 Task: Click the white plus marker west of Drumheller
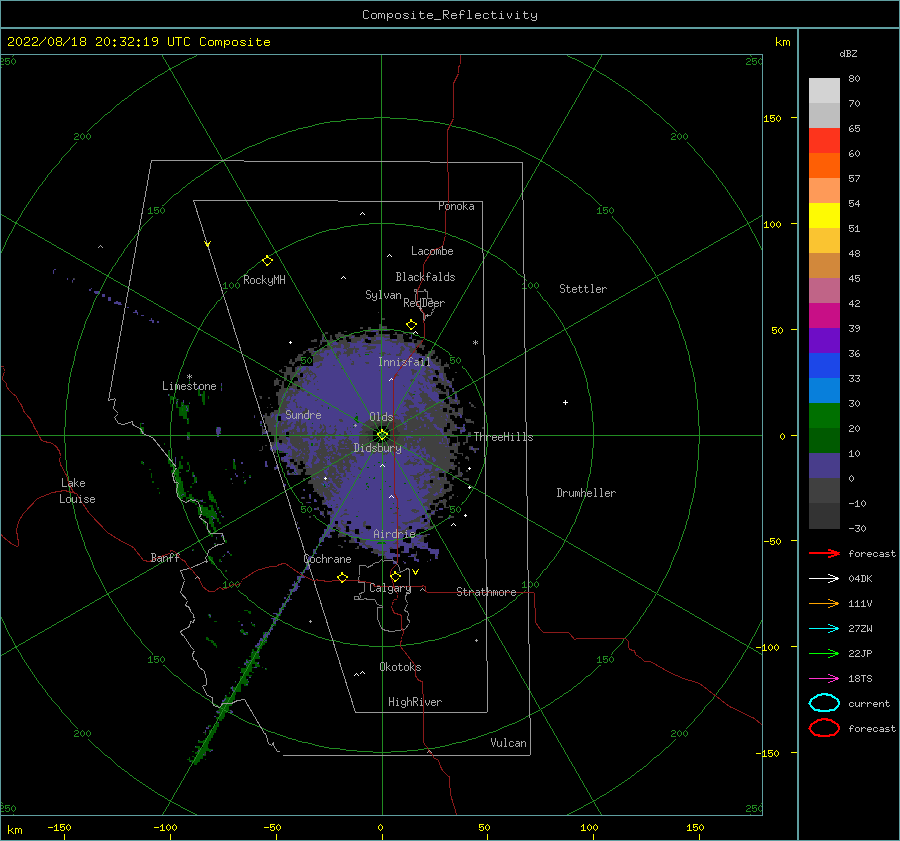point(565,402)
